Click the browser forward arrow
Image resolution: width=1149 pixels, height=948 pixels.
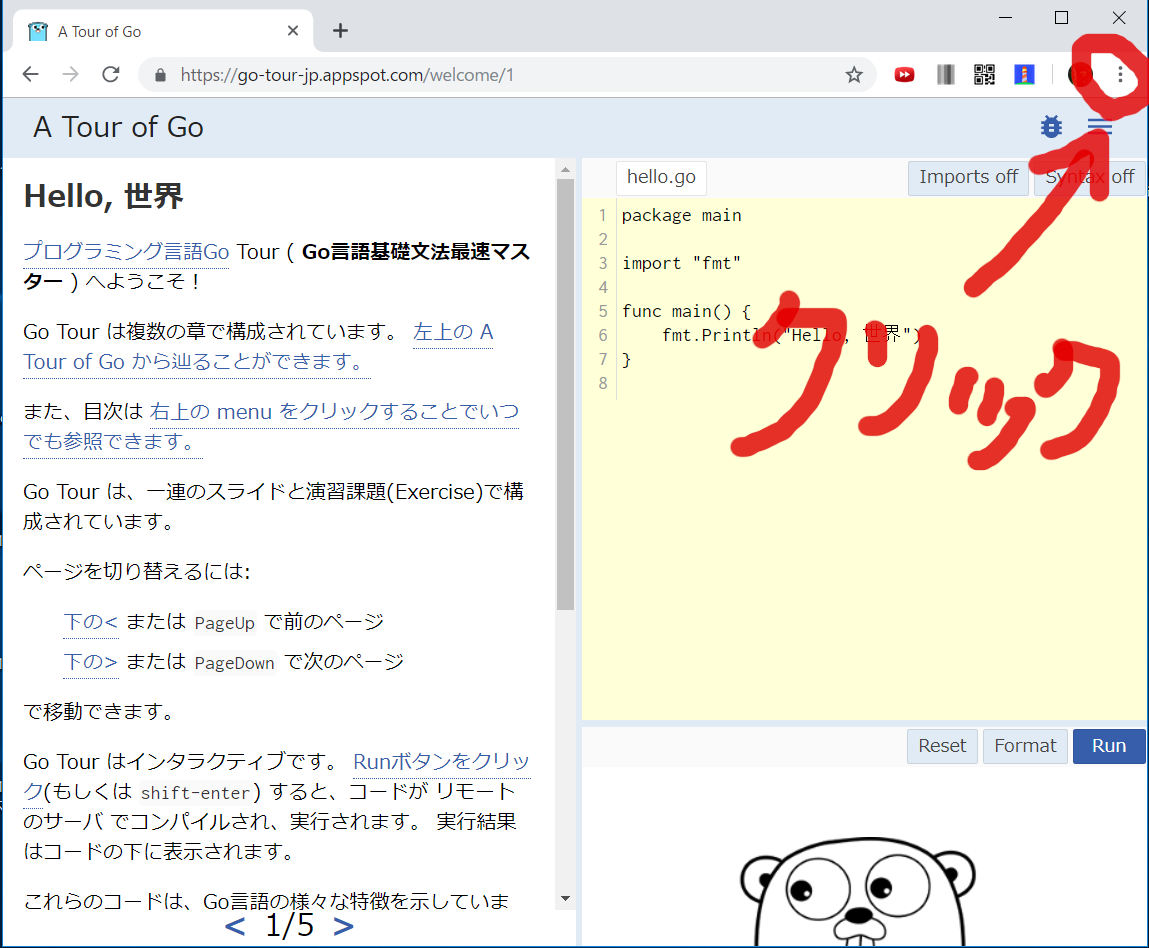70,74
